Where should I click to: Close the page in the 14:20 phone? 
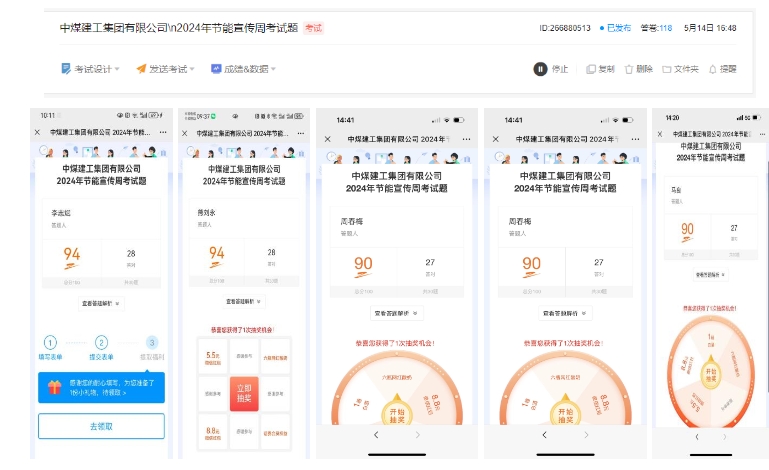click(x=660, y=134)
